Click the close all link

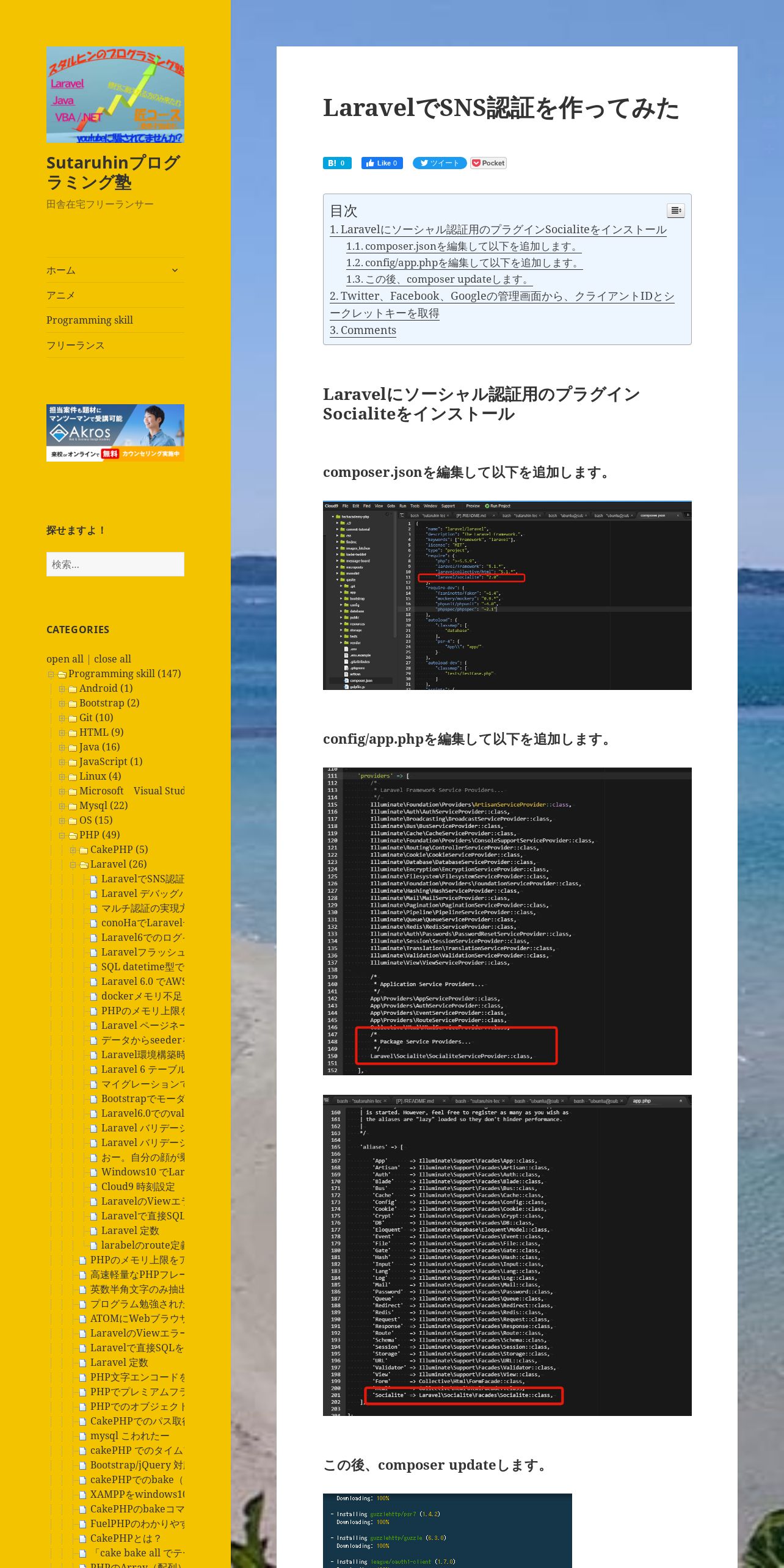[112, 659]
